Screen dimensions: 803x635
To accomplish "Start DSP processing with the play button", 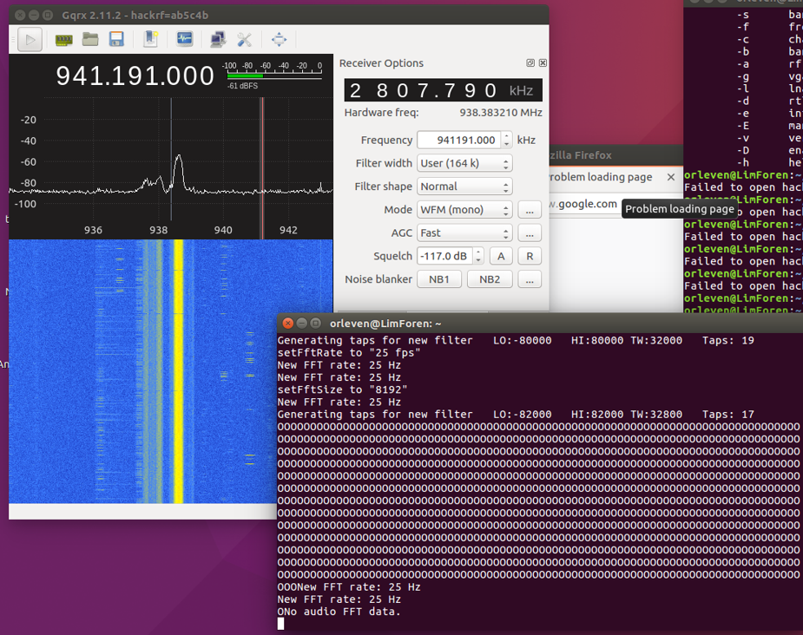I will [x=30, y=39].
